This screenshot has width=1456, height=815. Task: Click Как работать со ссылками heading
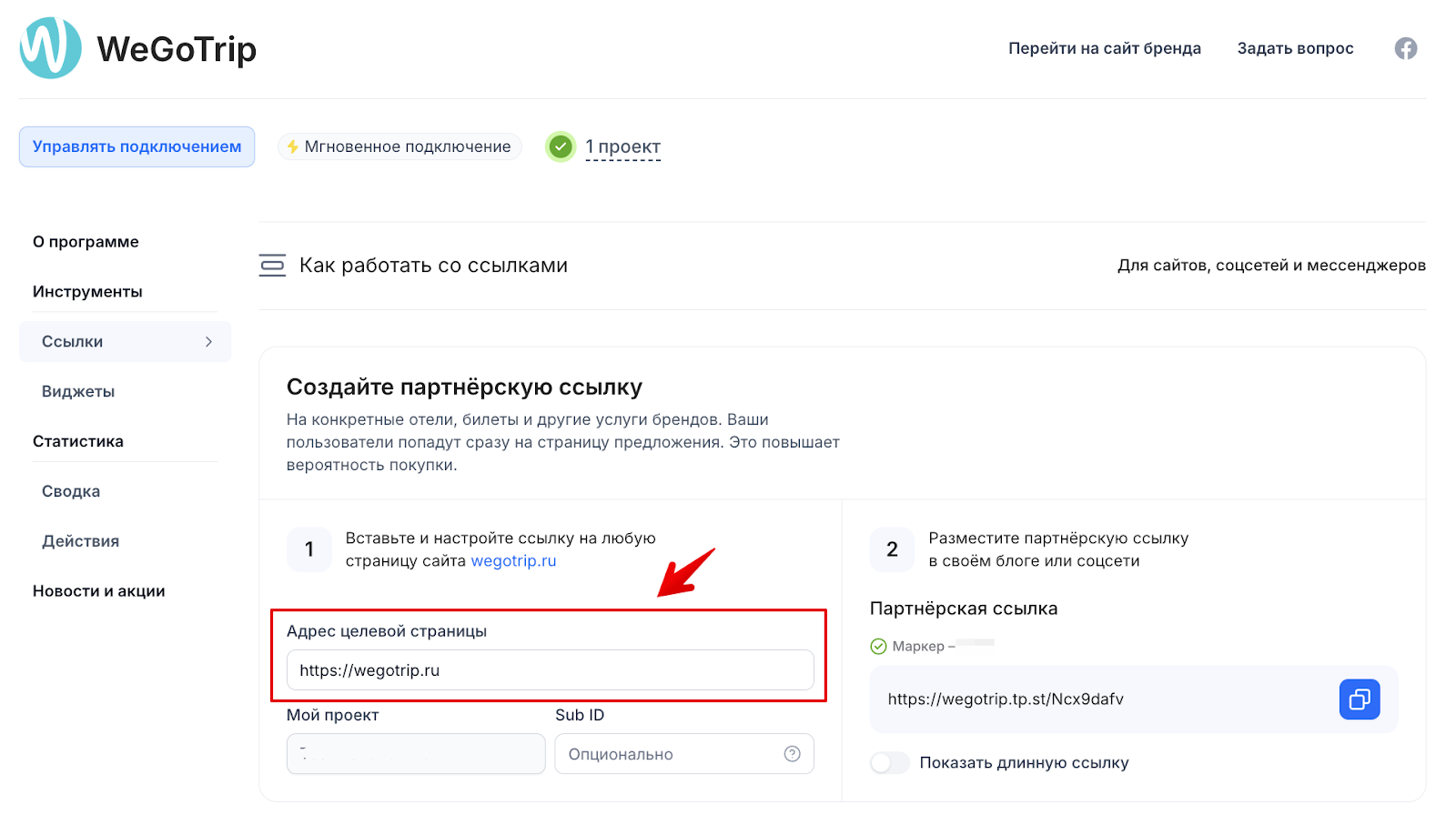coord(433,266)
